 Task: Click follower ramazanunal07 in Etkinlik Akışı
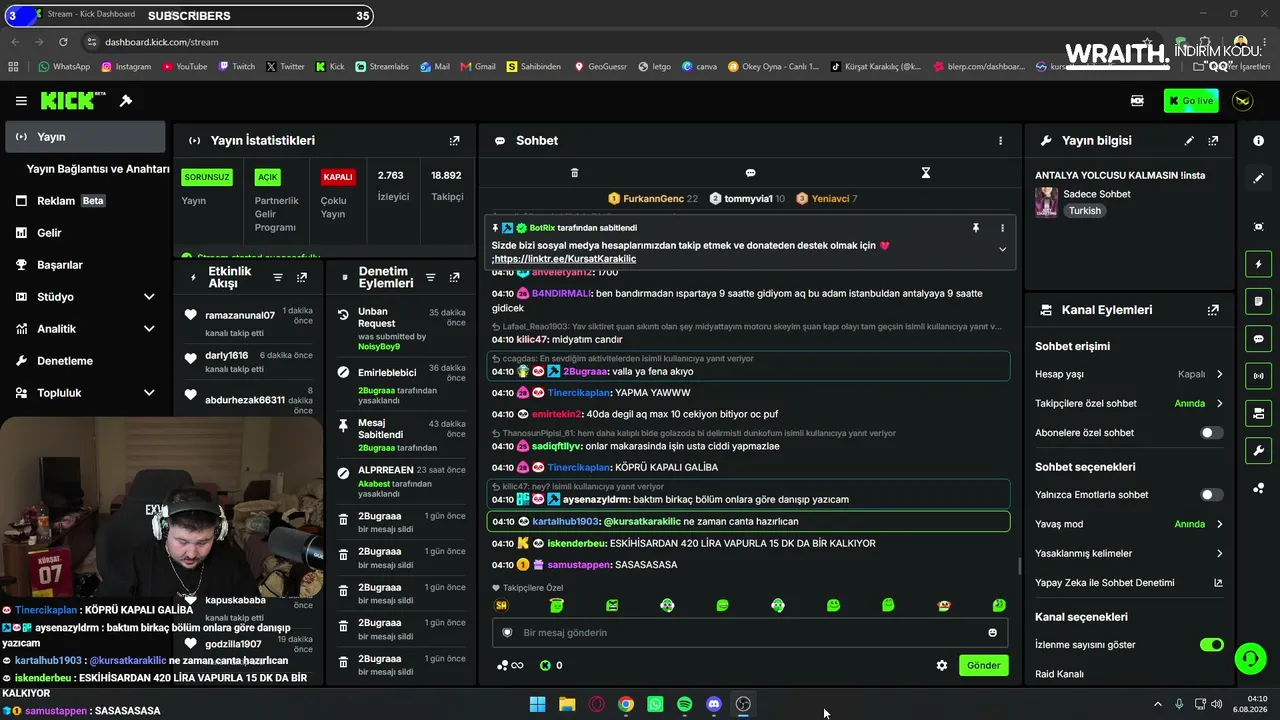pyautogui.click(x=240, y=315)
